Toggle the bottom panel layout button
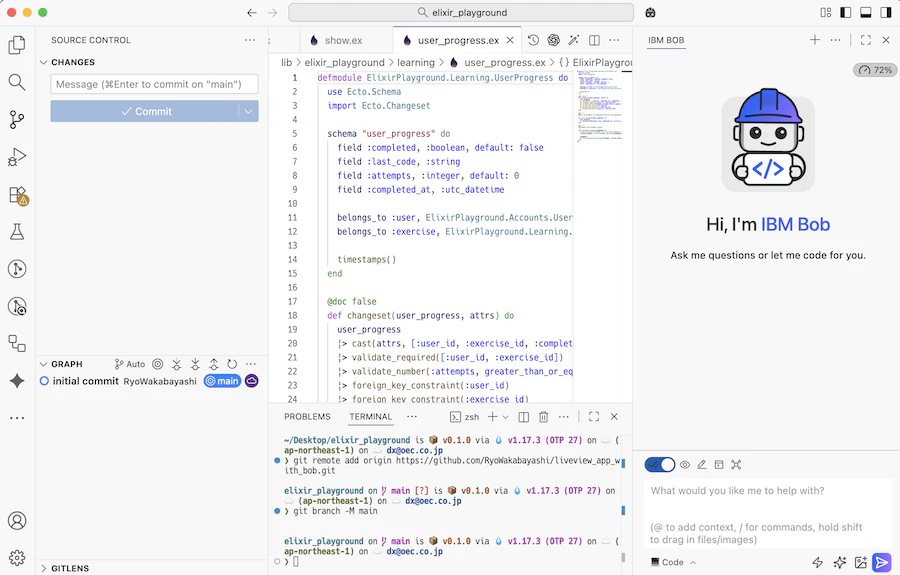 click(866, 13)
